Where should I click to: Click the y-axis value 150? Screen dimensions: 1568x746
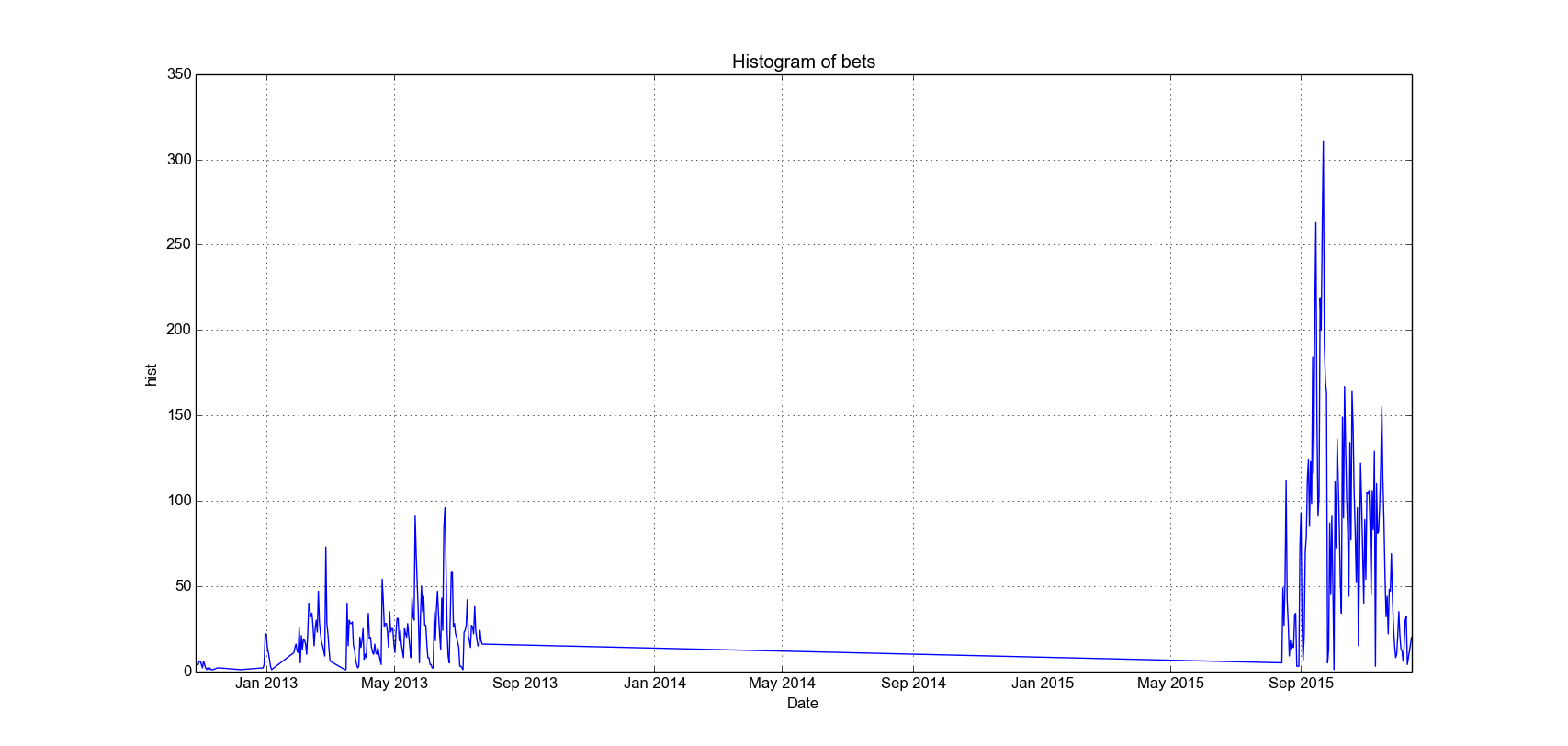click(180, 415)
